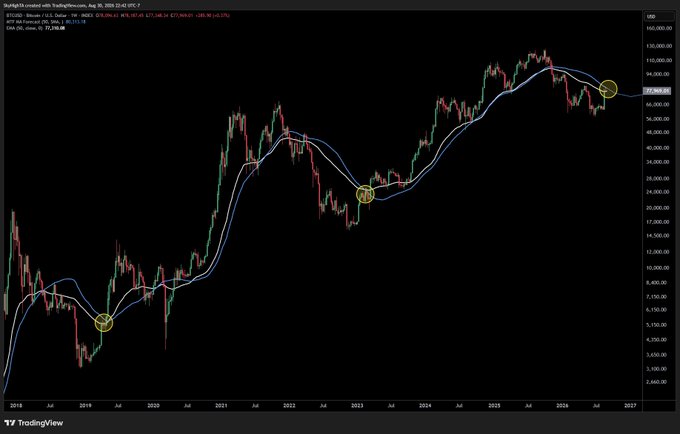Image resolution: width=680 pixels, height=434 pixels.
Task: Select the yellow circle drawing near early 2023
Action: pyautogui.click(x=365, y=194)
